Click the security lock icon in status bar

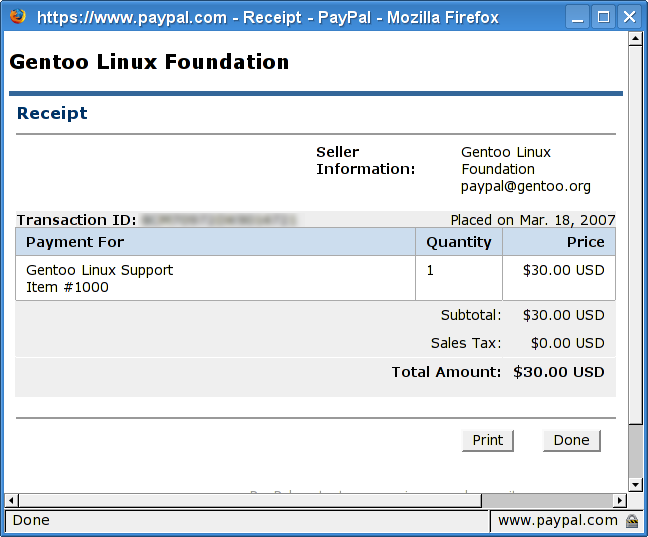pyautogui.click(x=632, y=521)
